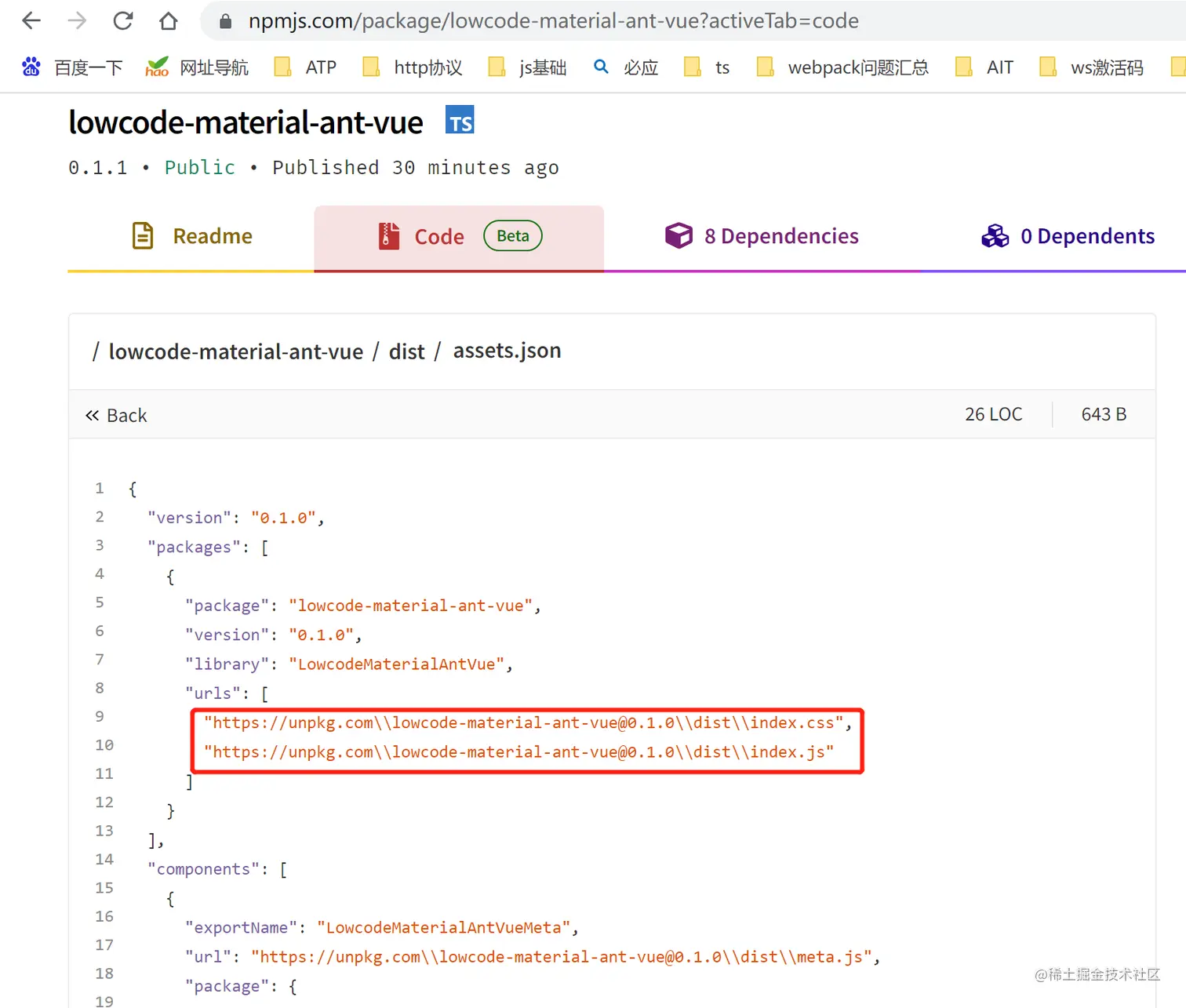Click the index.js unpkg URL line

(518, 751)
